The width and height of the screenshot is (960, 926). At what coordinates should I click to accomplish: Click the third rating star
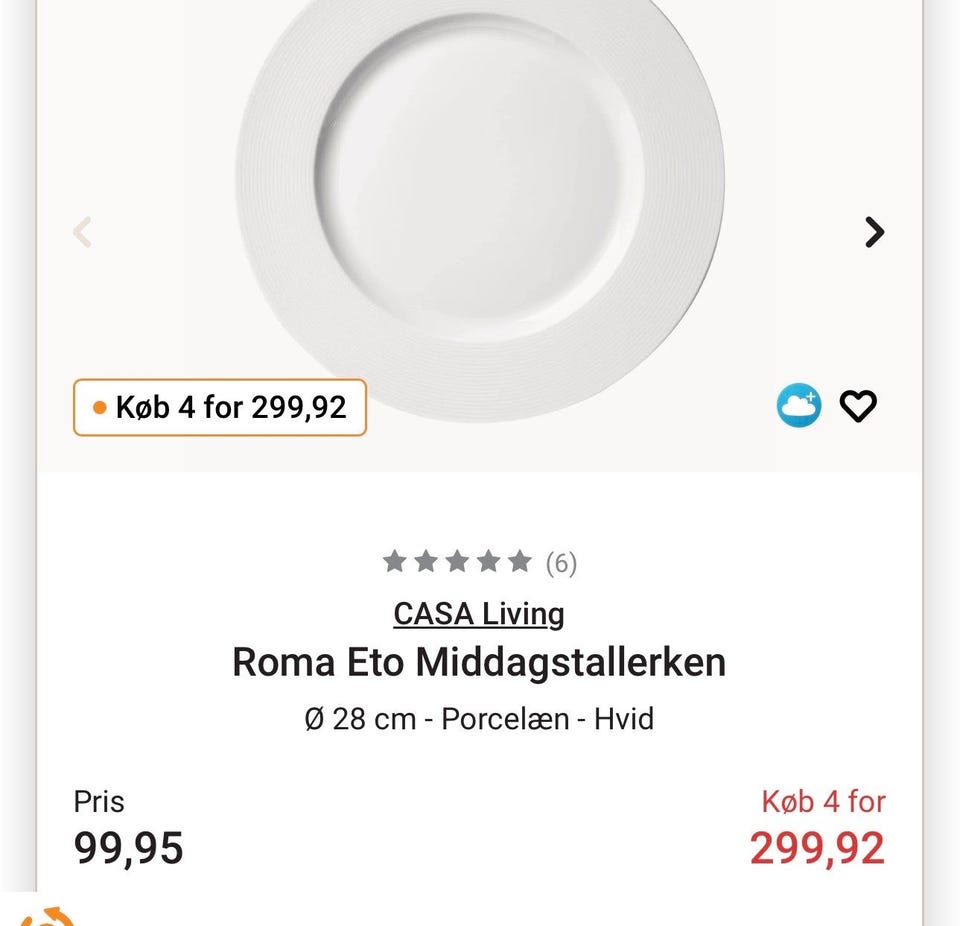457,561
